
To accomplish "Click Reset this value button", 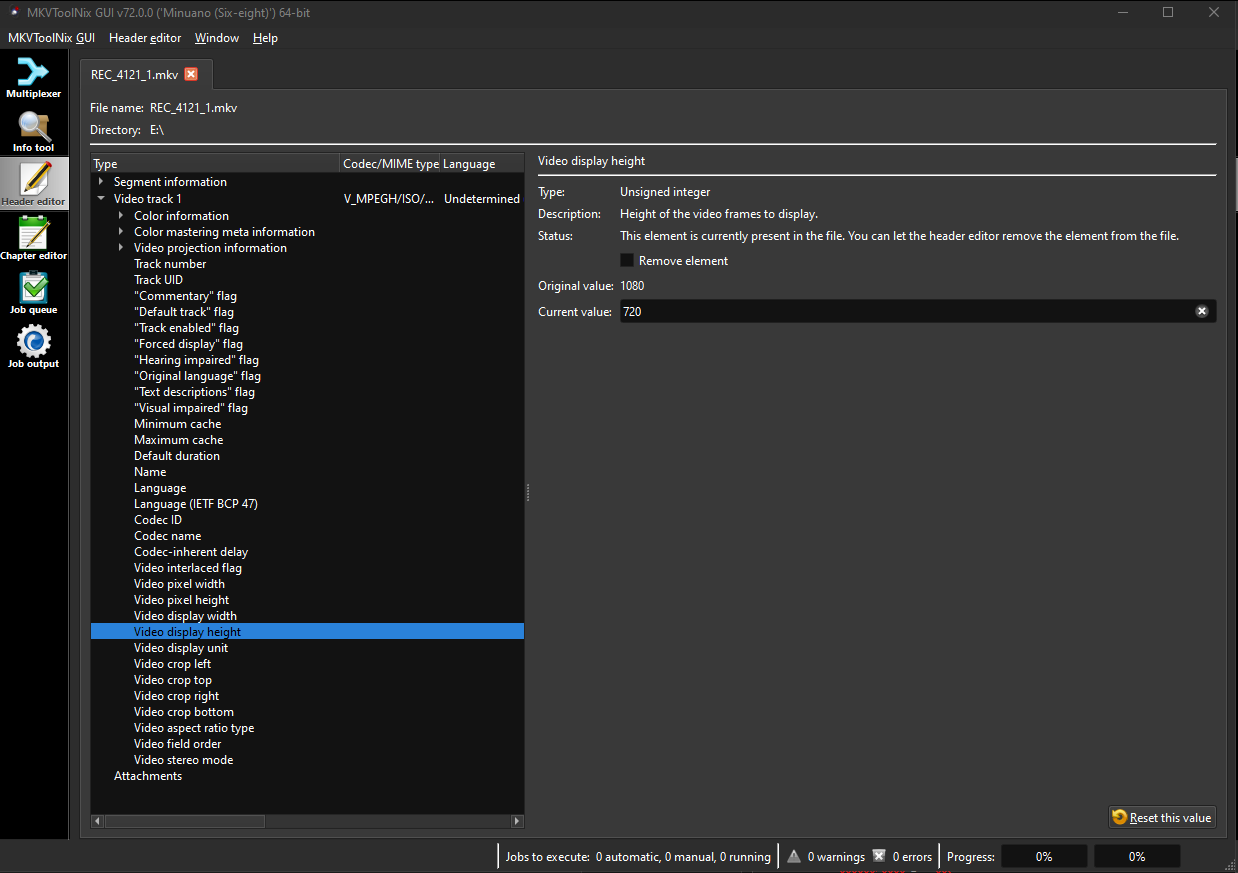I will tap(1162, 817).
